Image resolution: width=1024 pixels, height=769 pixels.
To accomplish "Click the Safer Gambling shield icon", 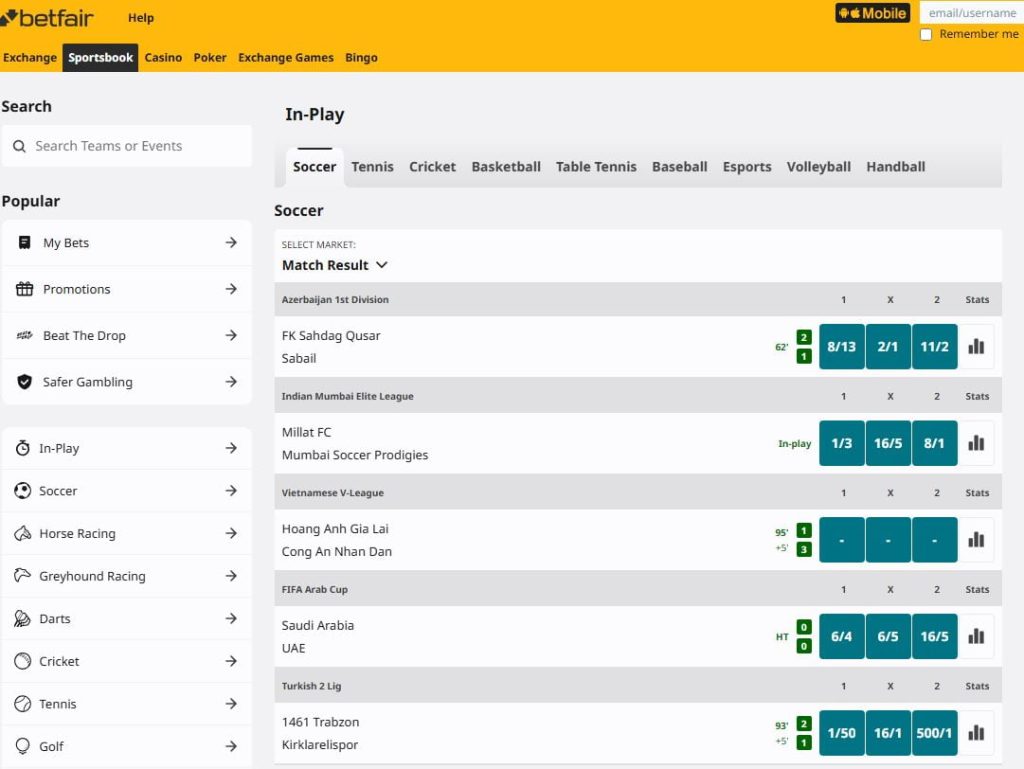I will click(x=24, y=382).
